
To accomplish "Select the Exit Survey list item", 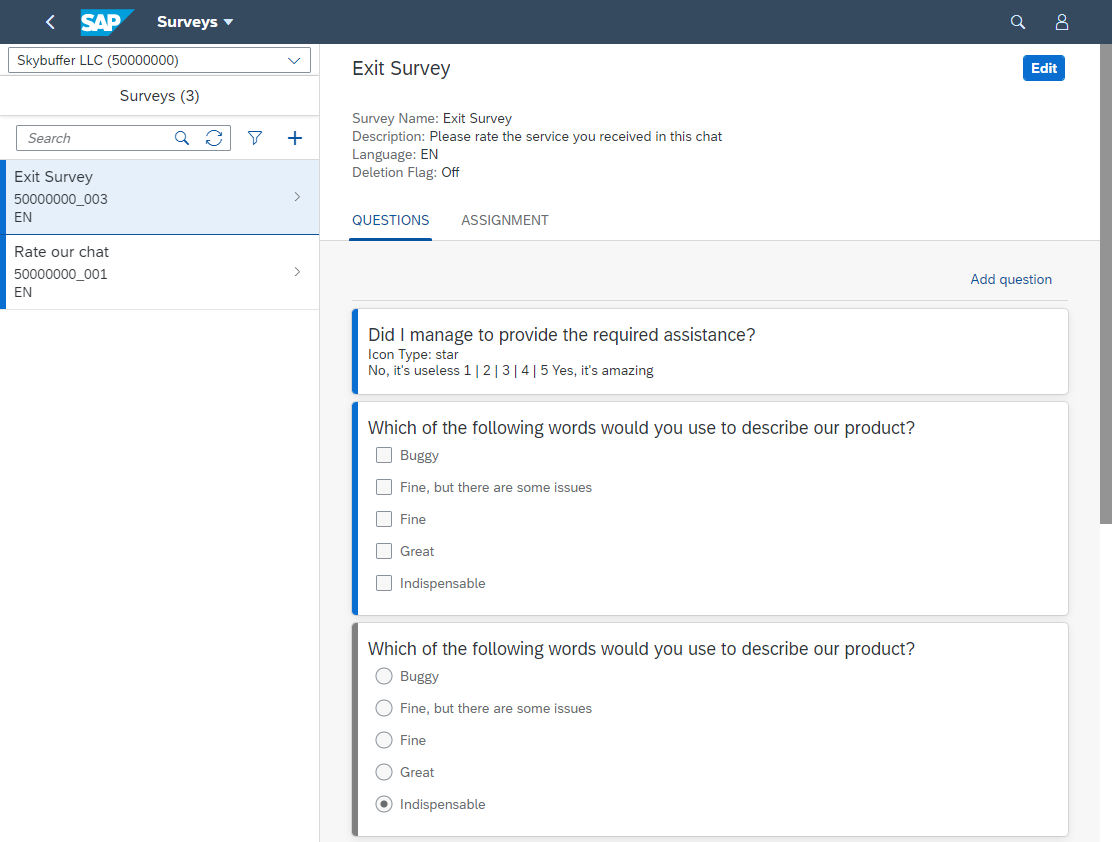I will [x=160, y=197].
